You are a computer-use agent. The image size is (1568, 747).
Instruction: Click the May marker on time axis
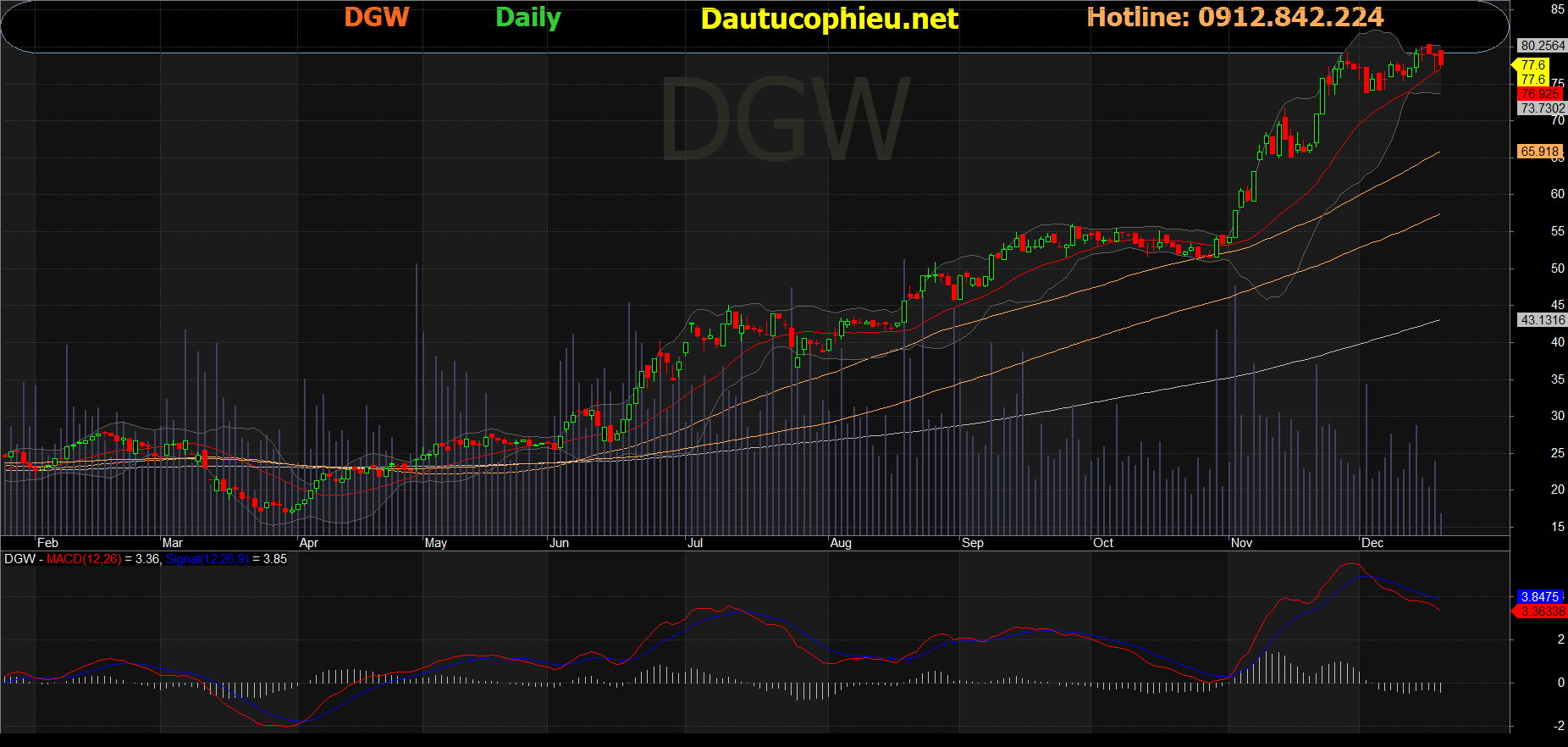(436, 543)
